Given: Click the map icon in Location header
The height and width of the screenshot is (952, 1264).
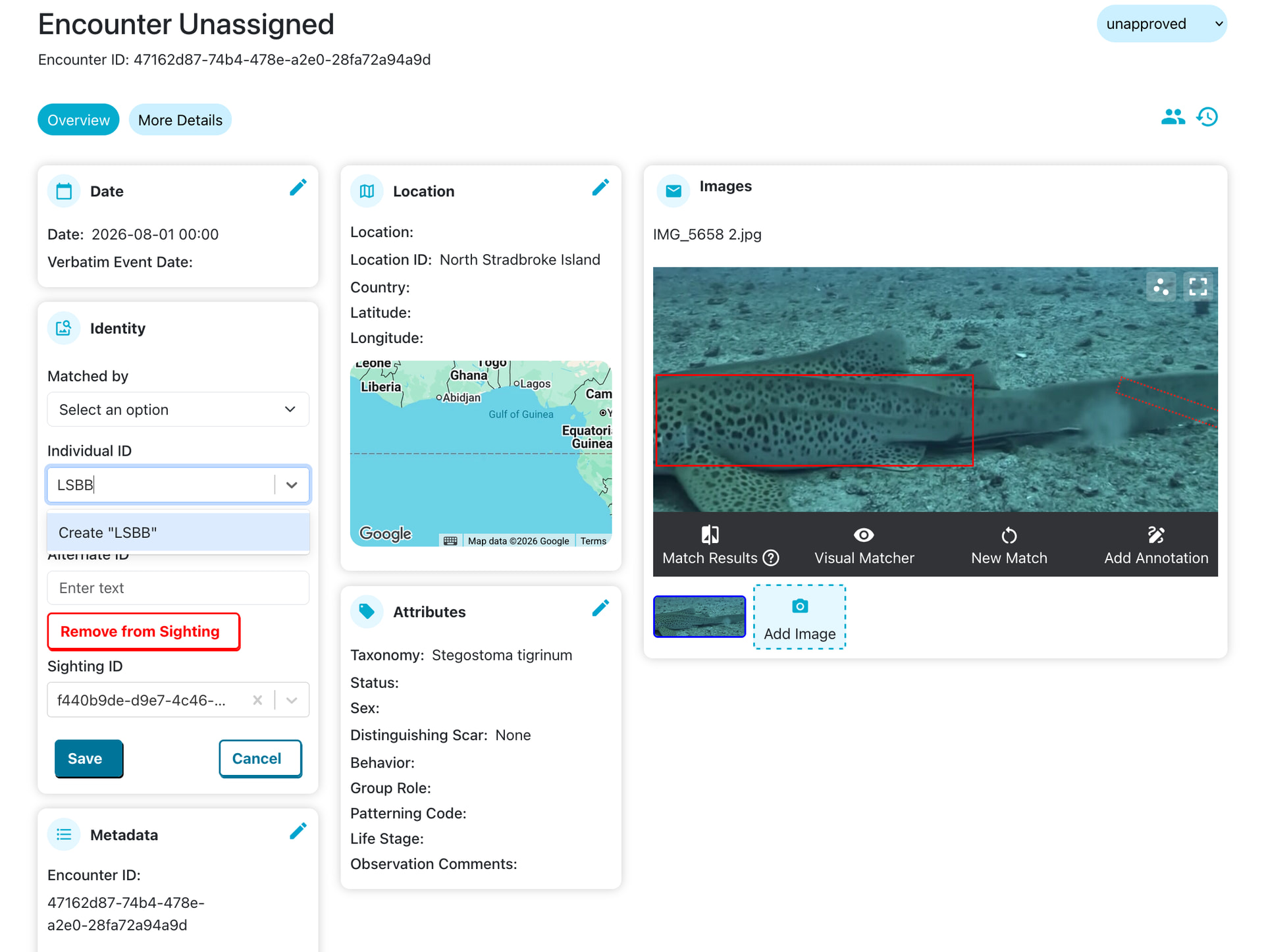Looking at the screenshot, I should pos(367,192).
